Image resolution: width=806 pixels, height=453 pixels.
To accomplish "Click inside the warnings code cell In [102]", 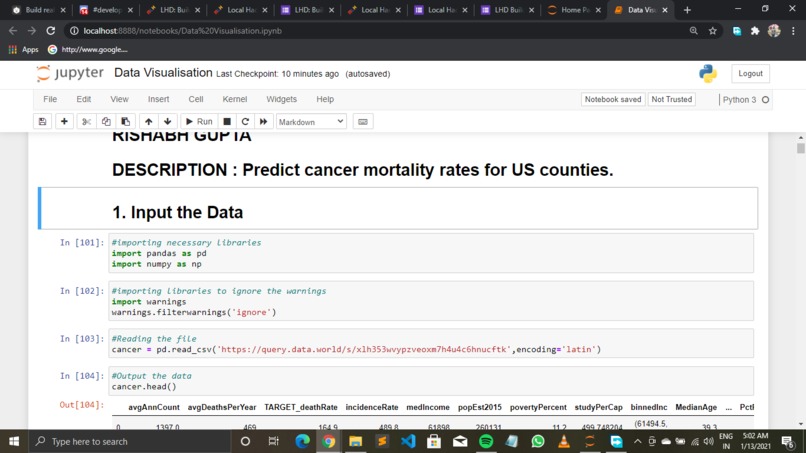I will tap(431, 301).
